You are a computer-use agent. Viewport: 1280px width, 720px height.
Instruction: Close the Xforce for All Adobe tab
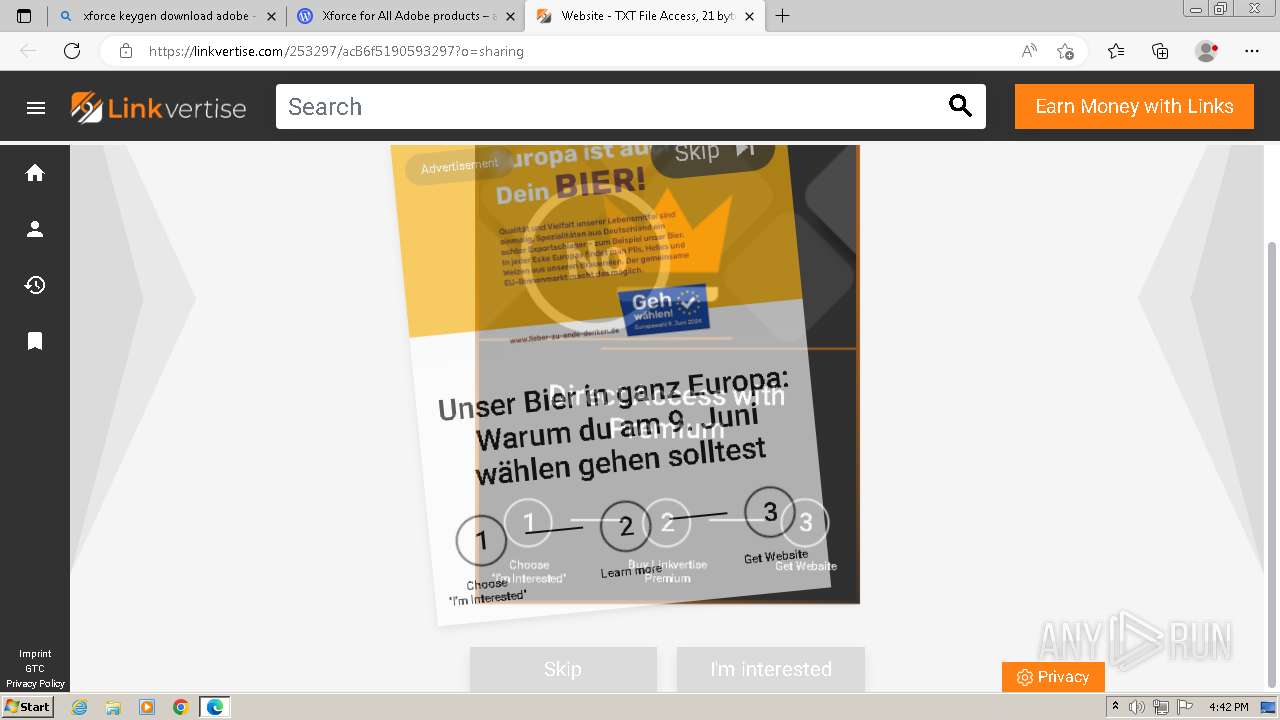pos(510,16)
